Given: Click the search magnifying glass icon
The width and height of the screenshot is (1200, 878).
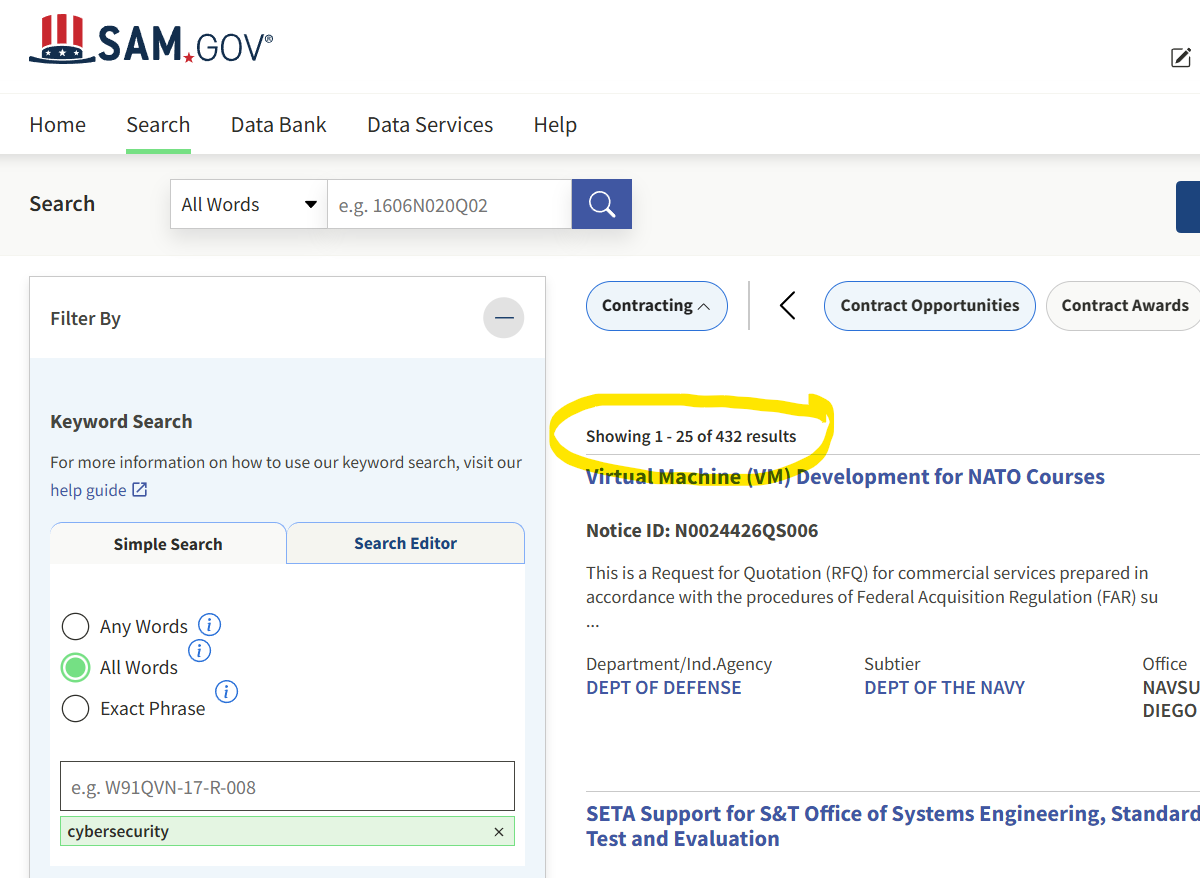Looking at the screenshot, I should click(601, 204).
